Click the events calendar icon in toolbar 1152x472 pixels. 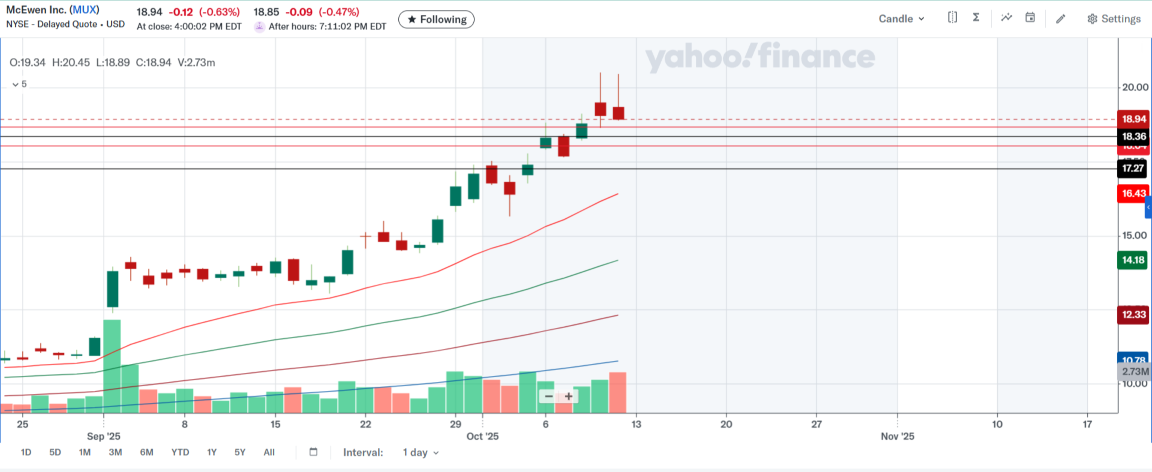click(x=1030, y=18)
